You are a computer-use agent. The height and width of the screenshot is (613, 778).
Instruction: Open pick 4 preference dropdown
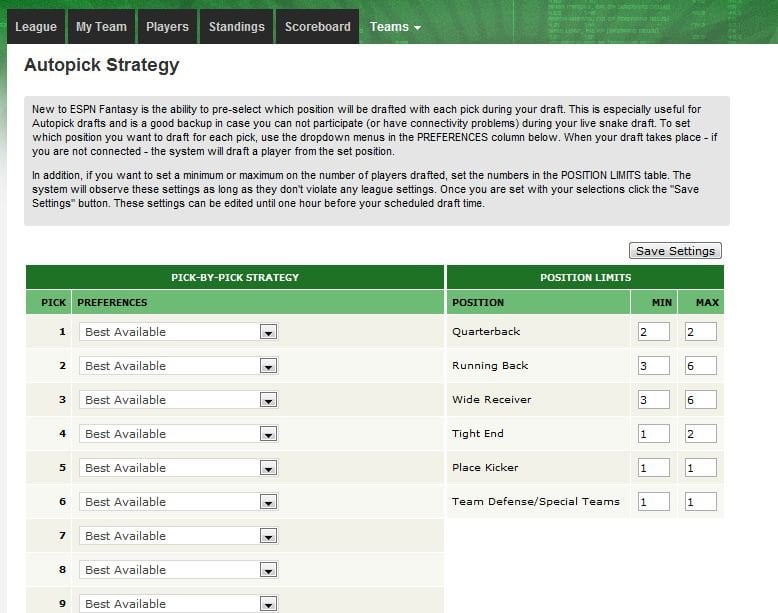tap(179, 434)
